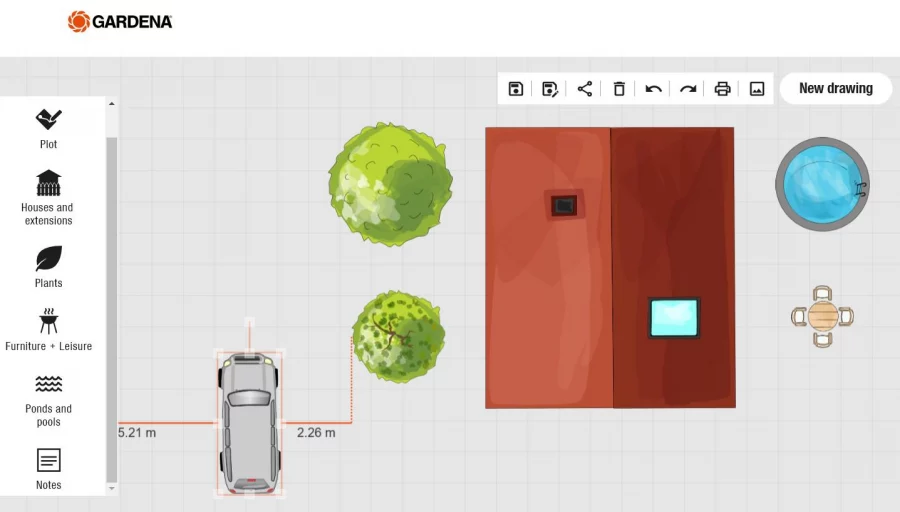Select the gray car object
The width and height of the screenshot is (900, 512).
(x=250, y=423)
